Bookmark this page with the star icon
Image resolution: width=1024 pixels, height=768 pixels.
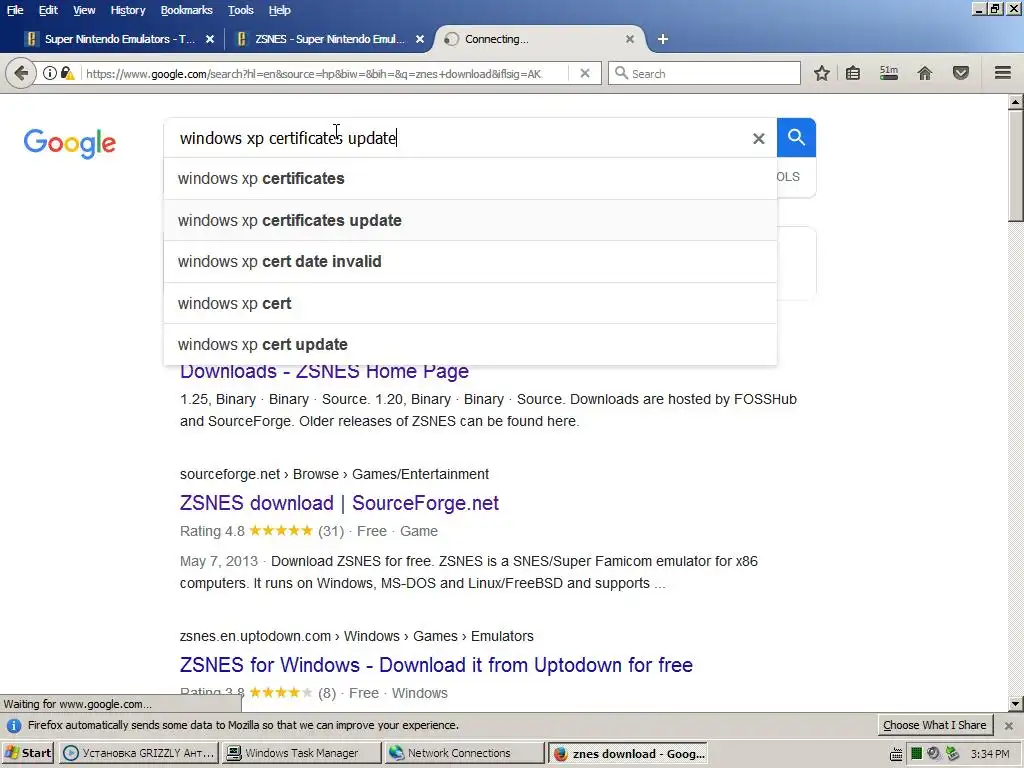tap(822, 73)
